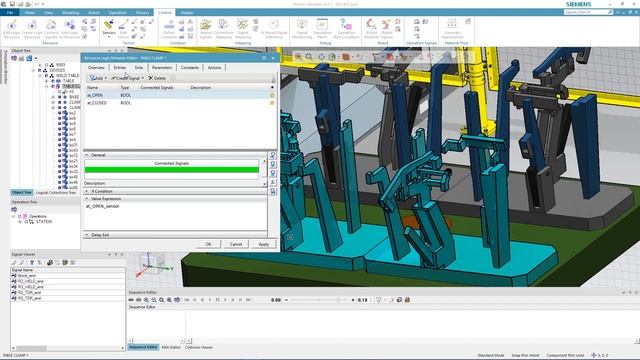Open Path Editor tab
This screenshot has width=640, height=360.
coord(171,347)
